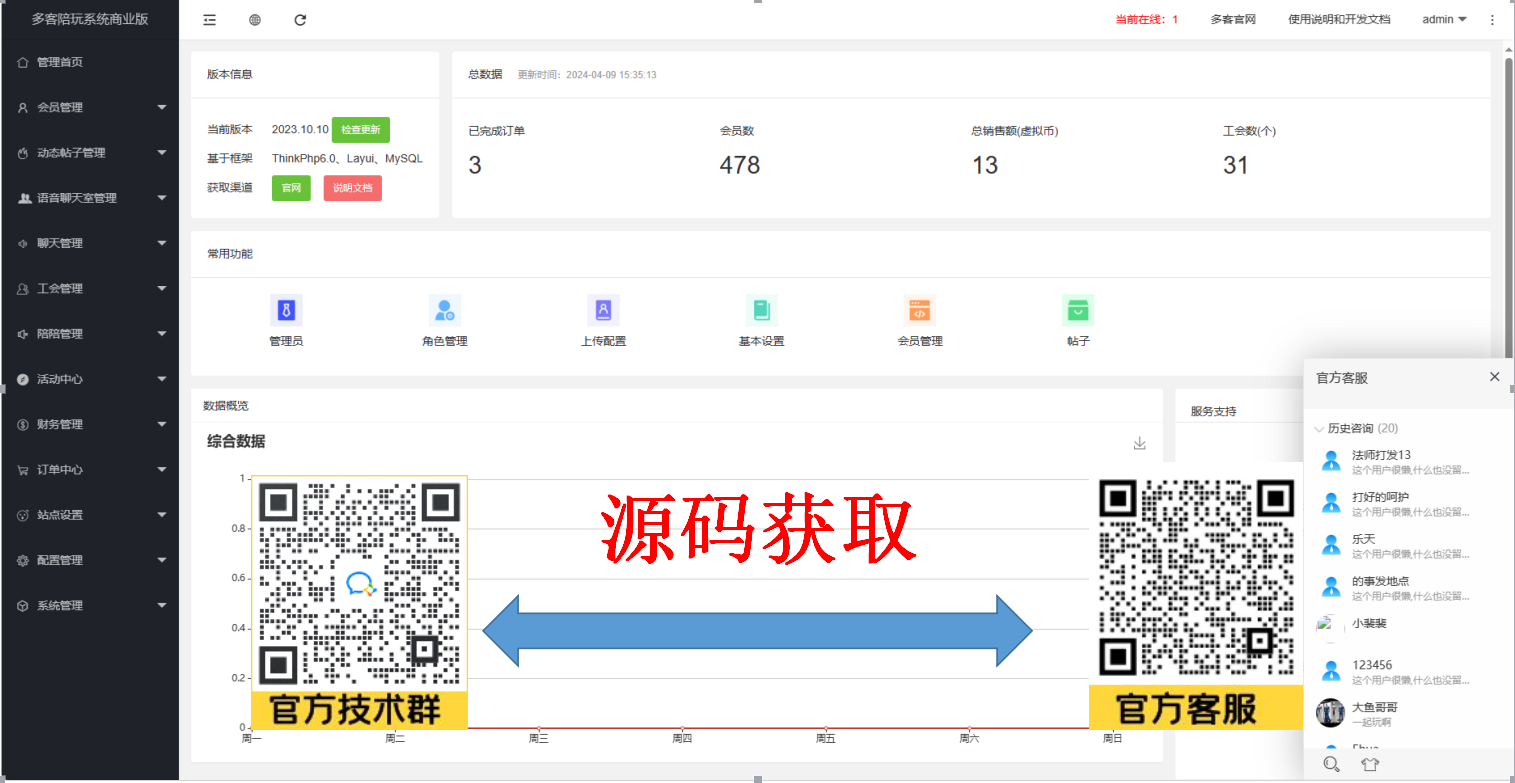Open 多客官网 link in header
The width and height of the screenshot is (1515, 783).
click(1233, 19)
